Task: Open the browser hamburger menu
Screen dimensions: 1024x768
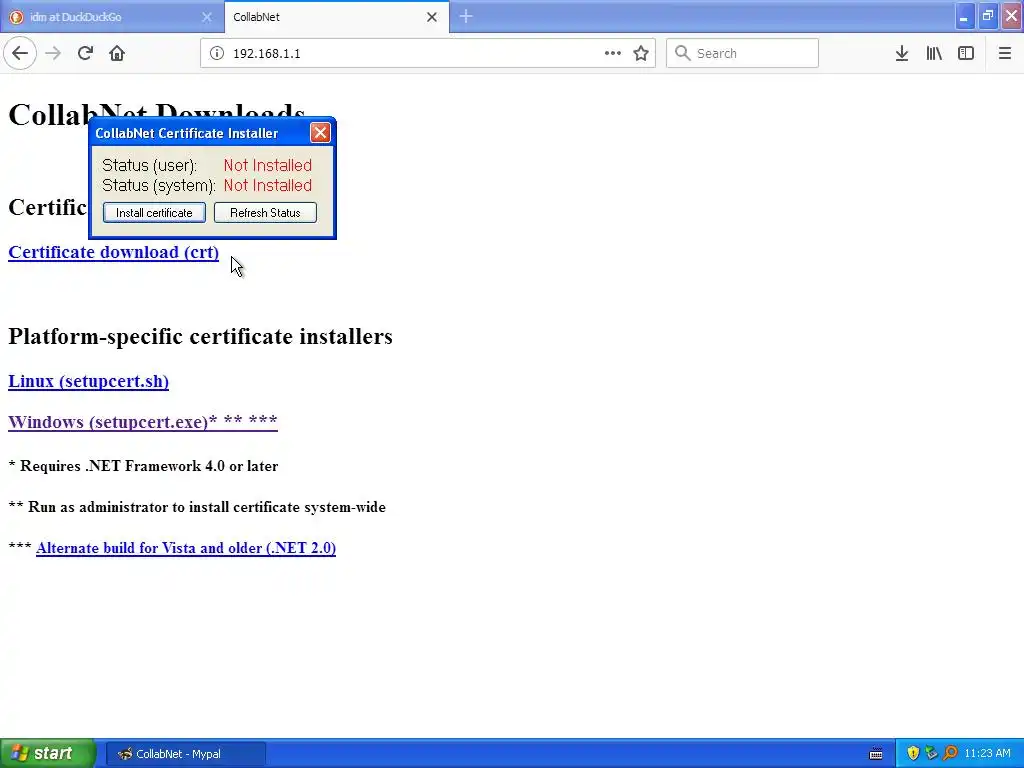Action: click(x=1005, y=53)
